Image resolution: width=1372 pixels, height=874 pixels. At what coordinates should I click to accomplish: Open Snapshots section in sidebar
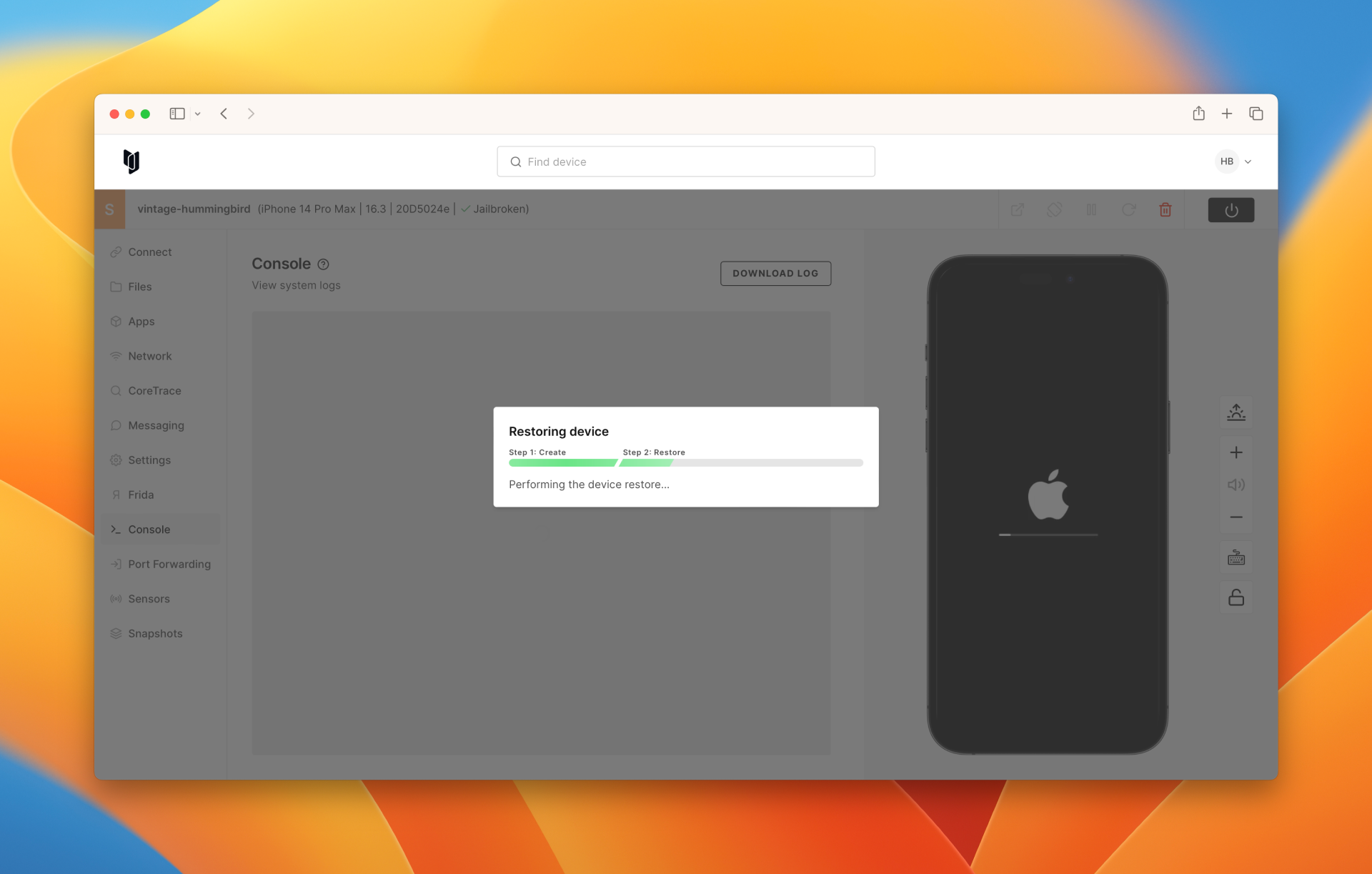click(x=154, y=632)
